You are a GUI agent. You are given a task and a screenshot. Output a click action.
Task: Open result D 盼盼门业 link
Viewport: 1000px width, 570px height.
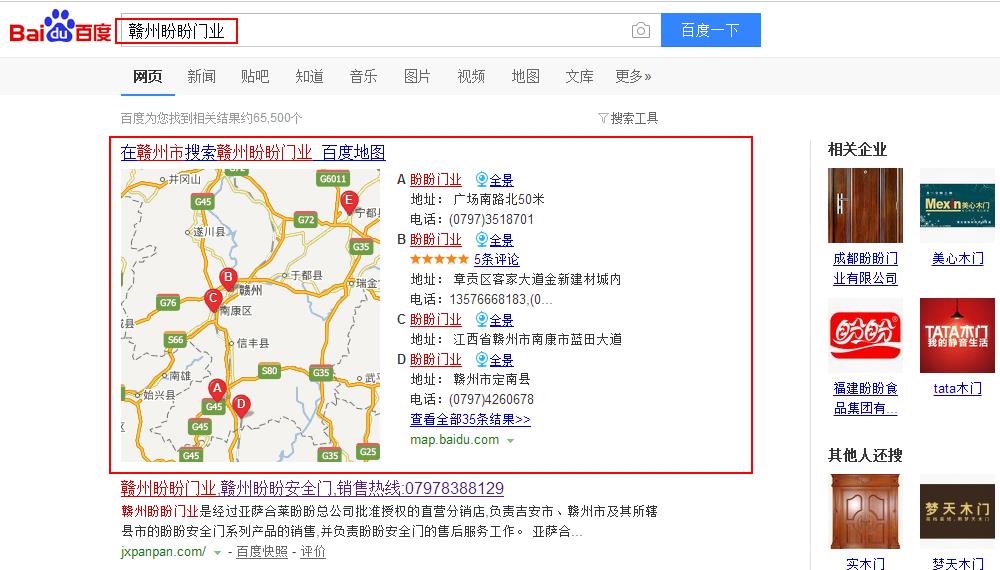(436, 360)
